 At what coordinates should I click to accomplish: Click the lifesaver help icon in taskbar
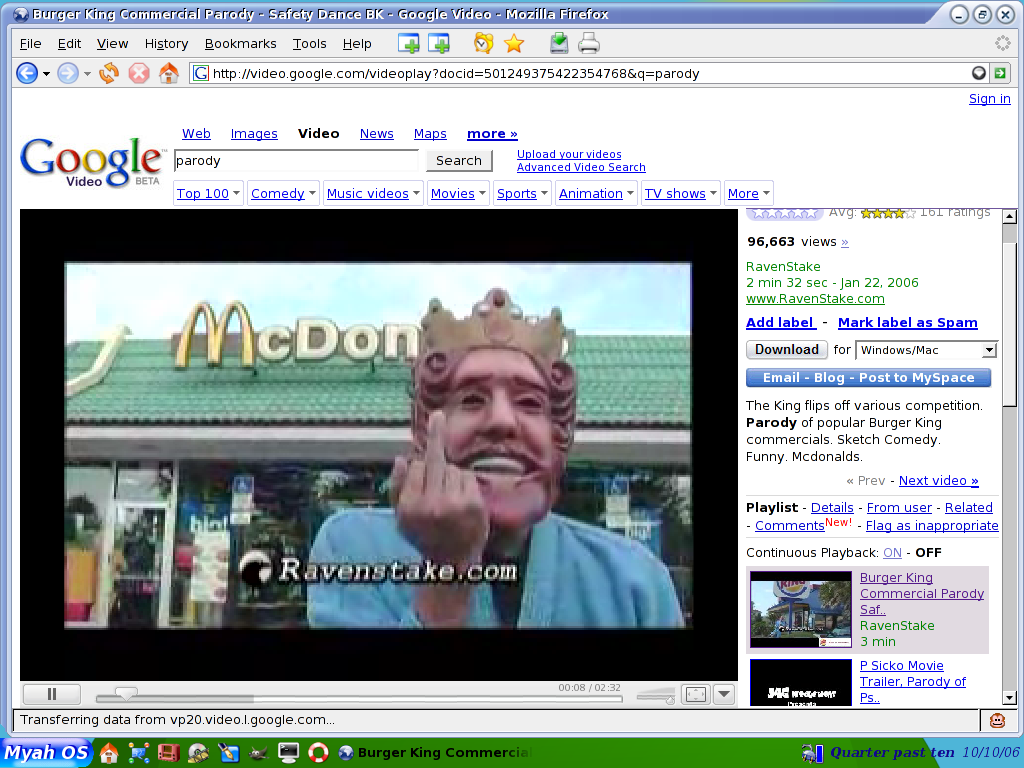tap(318, 753)
